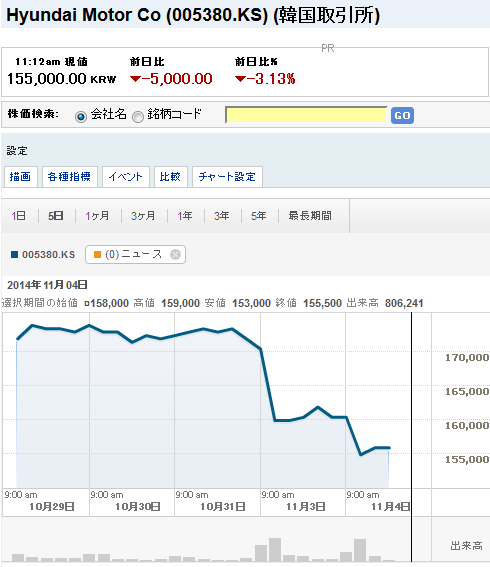490x567 pixels.
Task: Click the 10月29日 date axis label
Action: pos(52,507)
